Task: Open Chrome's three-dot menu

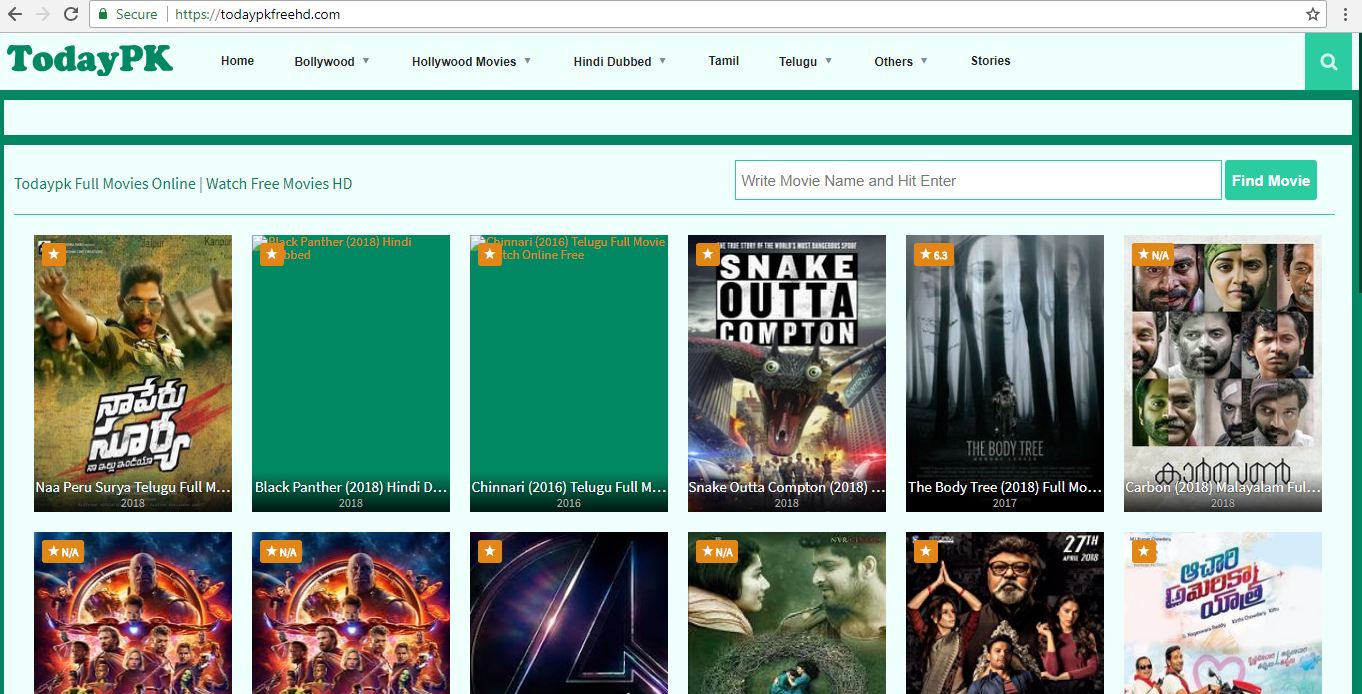Action: 1345,14
